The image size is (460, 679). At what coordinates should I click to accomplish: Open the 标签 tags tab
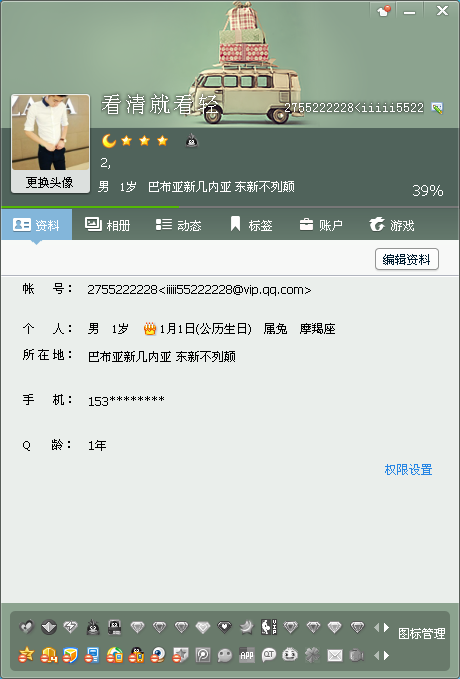[x=251, y=225]
